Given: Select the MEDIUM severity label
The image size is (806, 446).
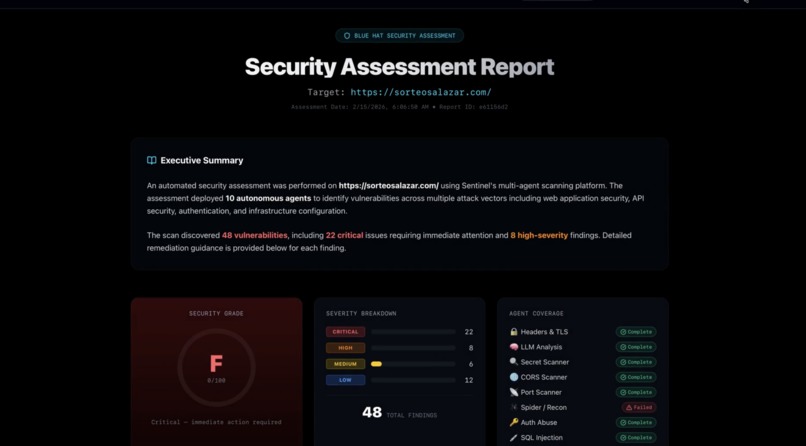Looking at the screenshot, I should pyautogui.click(x=345, y=364).
